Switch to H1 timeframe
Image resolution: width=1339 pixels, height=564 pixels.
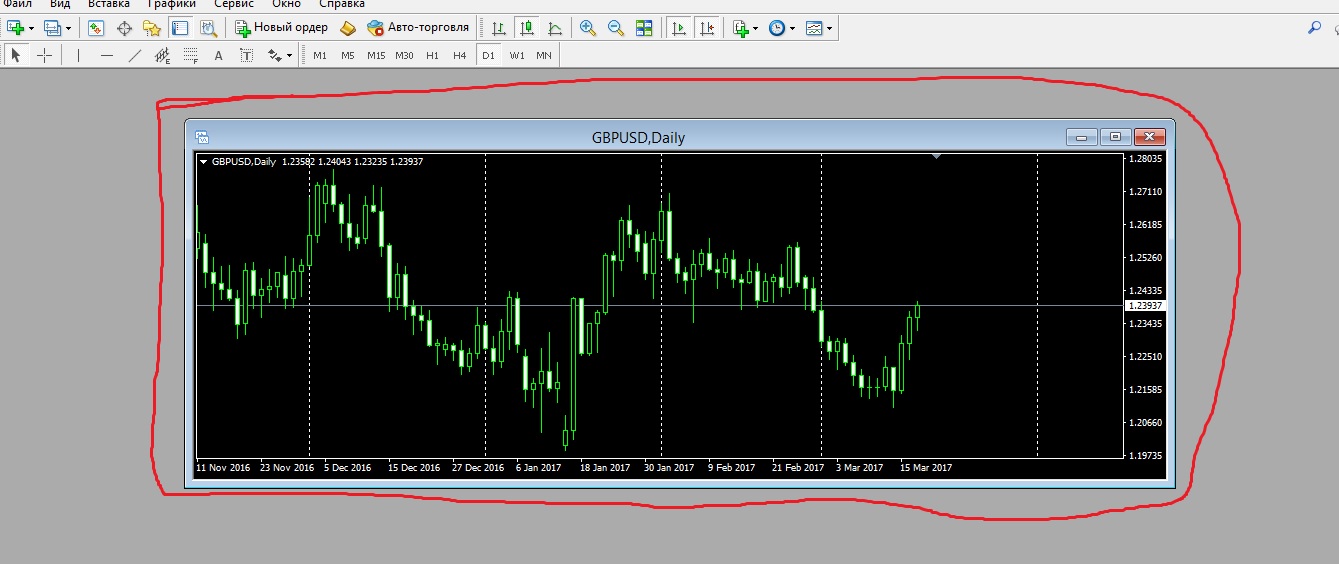(x=432, y=56)
